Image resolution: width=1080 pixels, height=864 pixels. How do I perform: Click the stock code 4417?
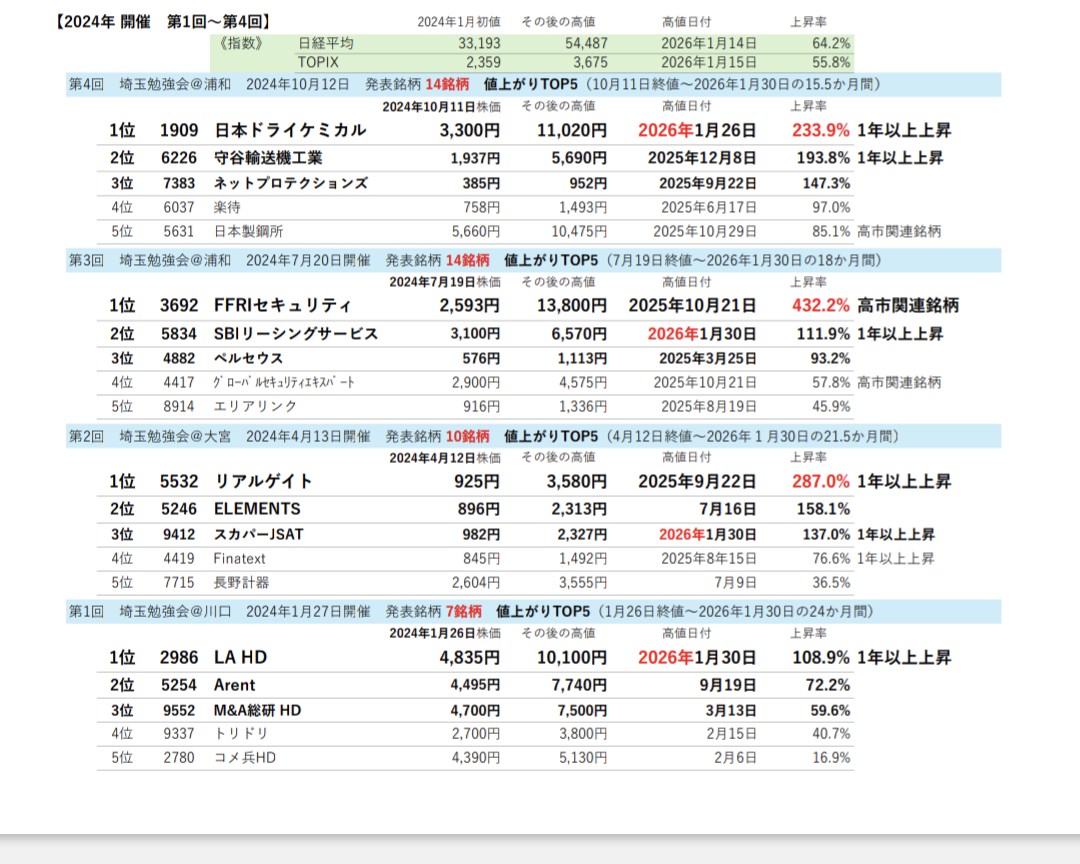[x=179, y=382]
